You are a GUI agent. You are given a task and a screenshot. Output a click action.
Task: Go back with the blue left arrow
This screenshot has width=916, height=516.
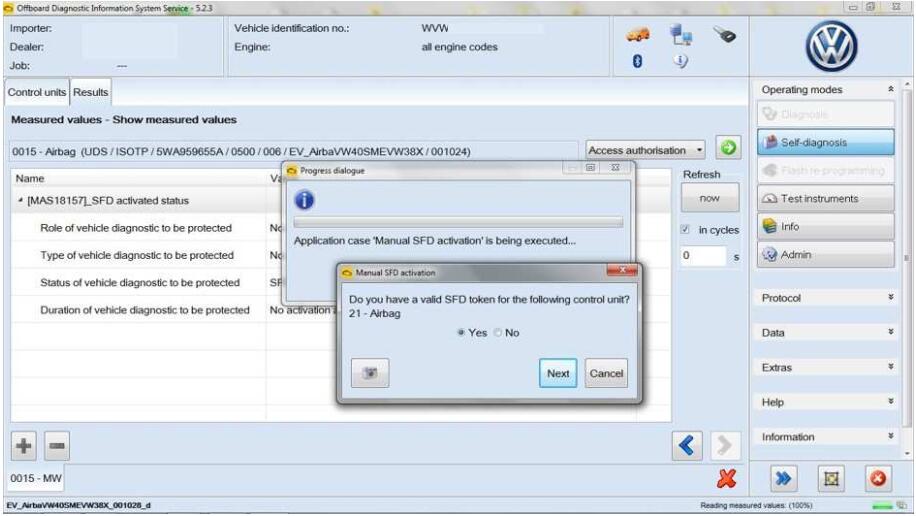pyautogui.click(x=687, y=446)
